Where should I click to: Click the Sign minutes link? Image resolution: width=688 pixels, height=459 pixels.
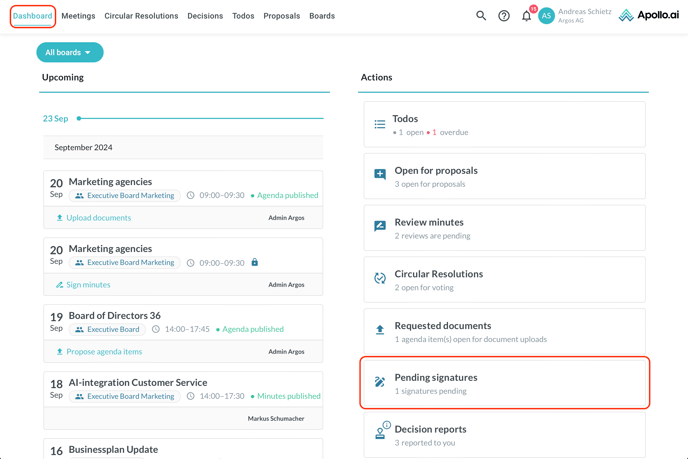coord(88,285)
